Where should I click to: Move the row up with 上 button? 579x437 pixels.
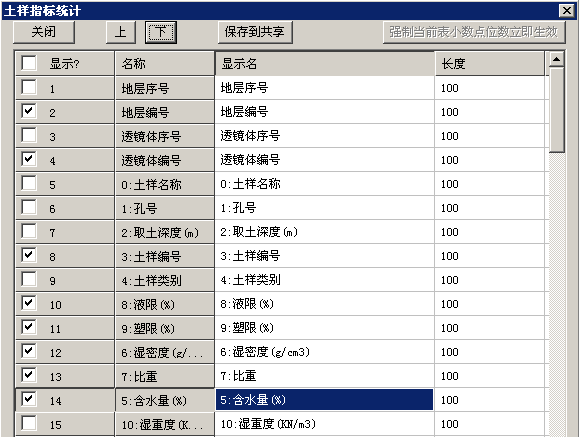[121, 32]
